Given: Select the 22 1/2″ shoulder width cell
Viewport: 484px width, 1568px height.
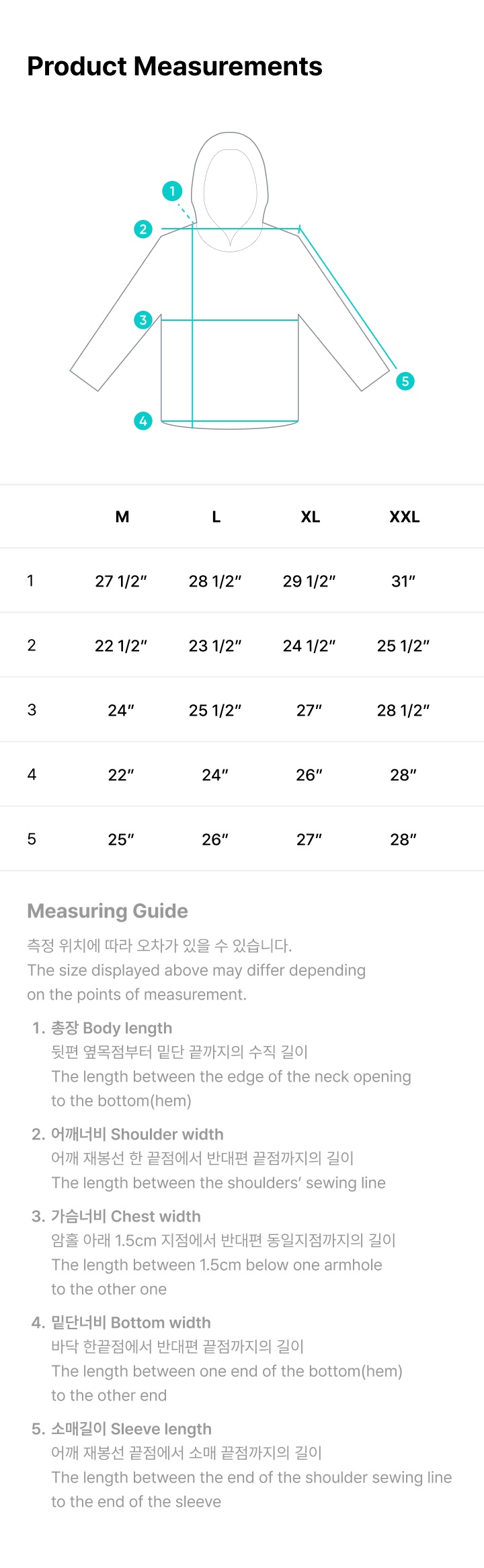Looking at the screenshot, I should click(x=121, y=646).
